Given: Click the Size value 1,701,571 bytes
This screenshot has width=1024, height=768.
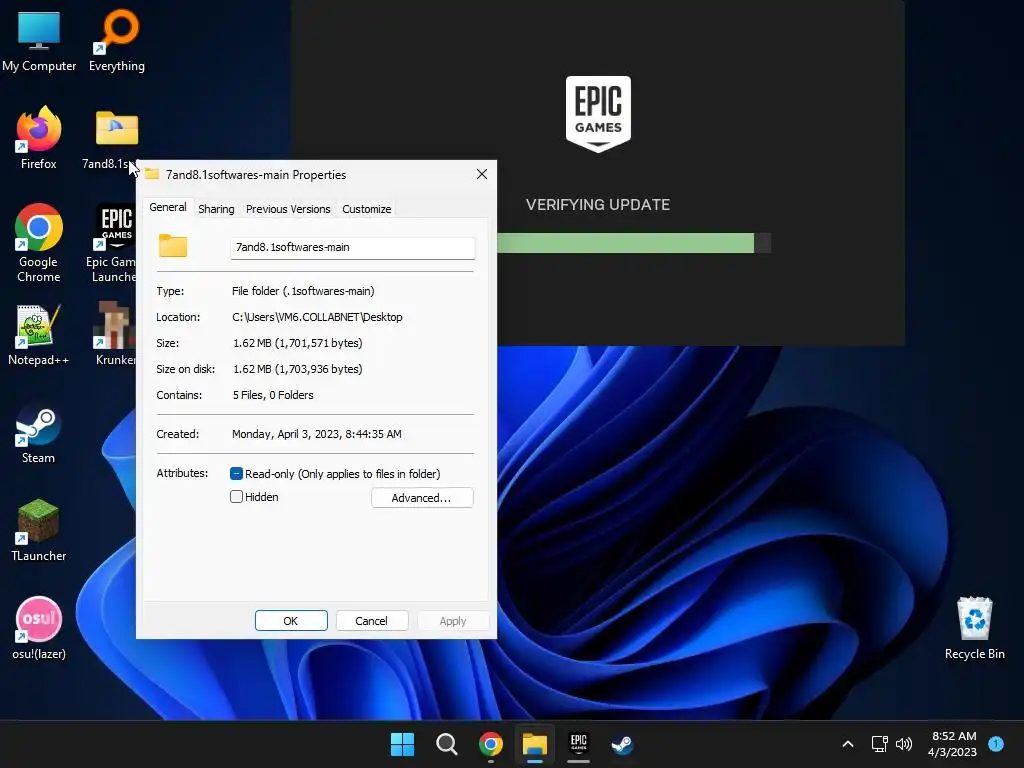Looking at the screenshot, I should [298, 343].
